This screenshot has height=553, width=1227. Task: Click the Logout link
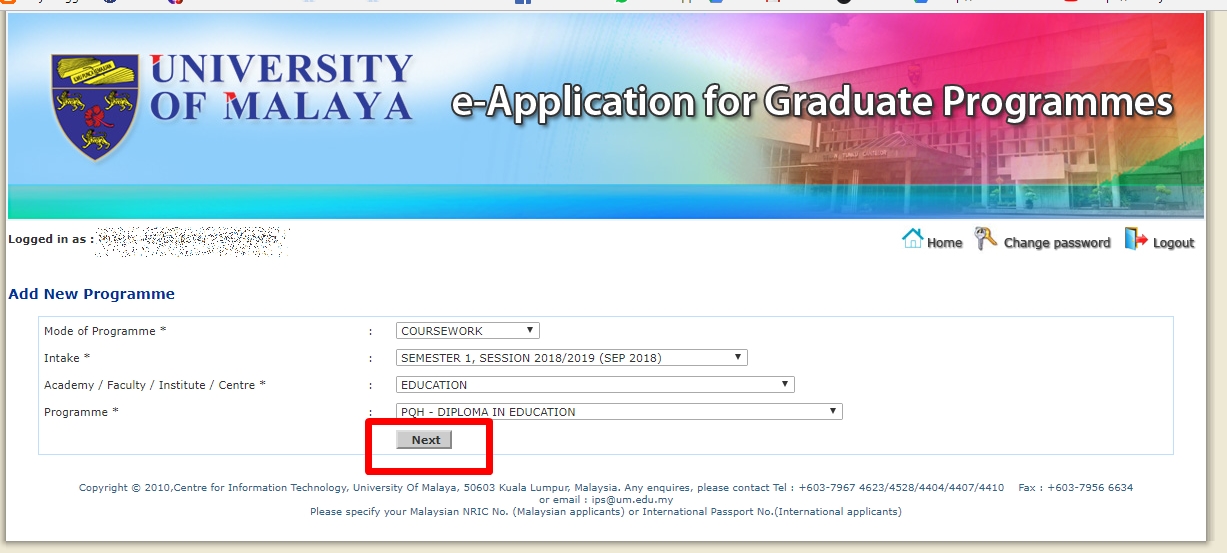pyautogui.click(x=1173, y=243)
